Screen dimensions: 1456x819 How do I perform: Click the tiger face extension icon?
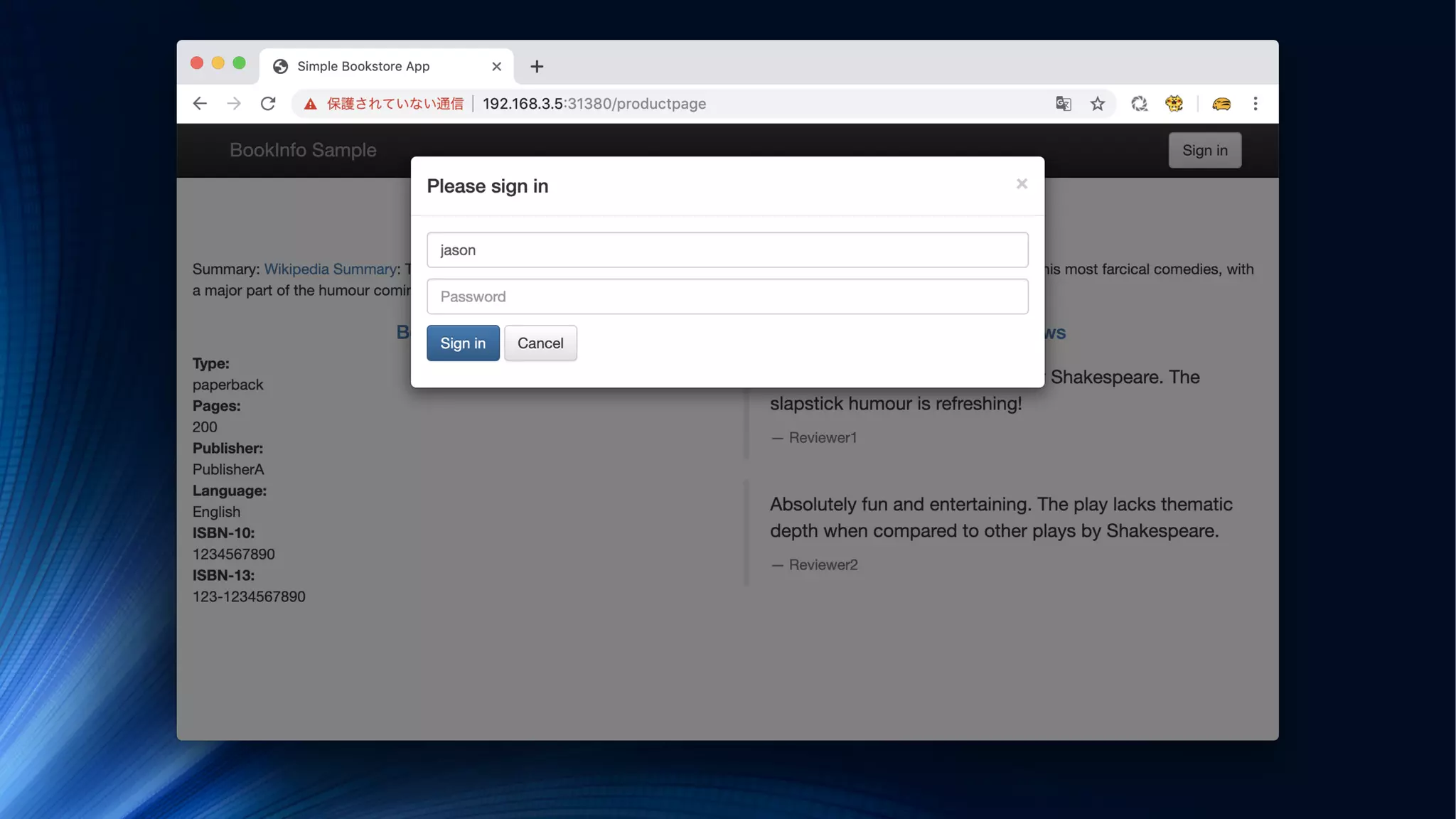tap(1174, 104)
